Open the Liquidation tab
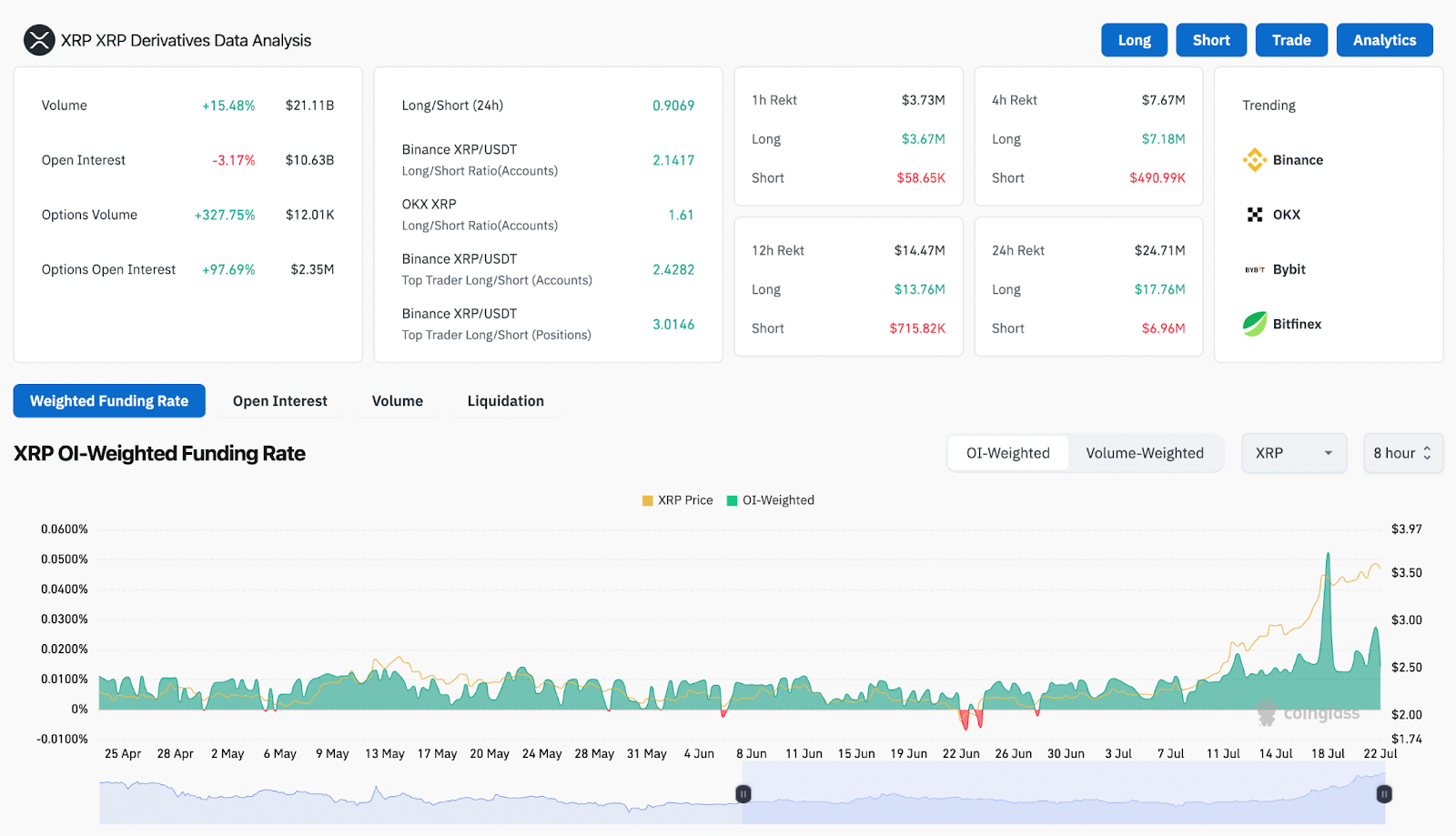The width and height of the screenshot is (1456, 836). tap(506, 401)
